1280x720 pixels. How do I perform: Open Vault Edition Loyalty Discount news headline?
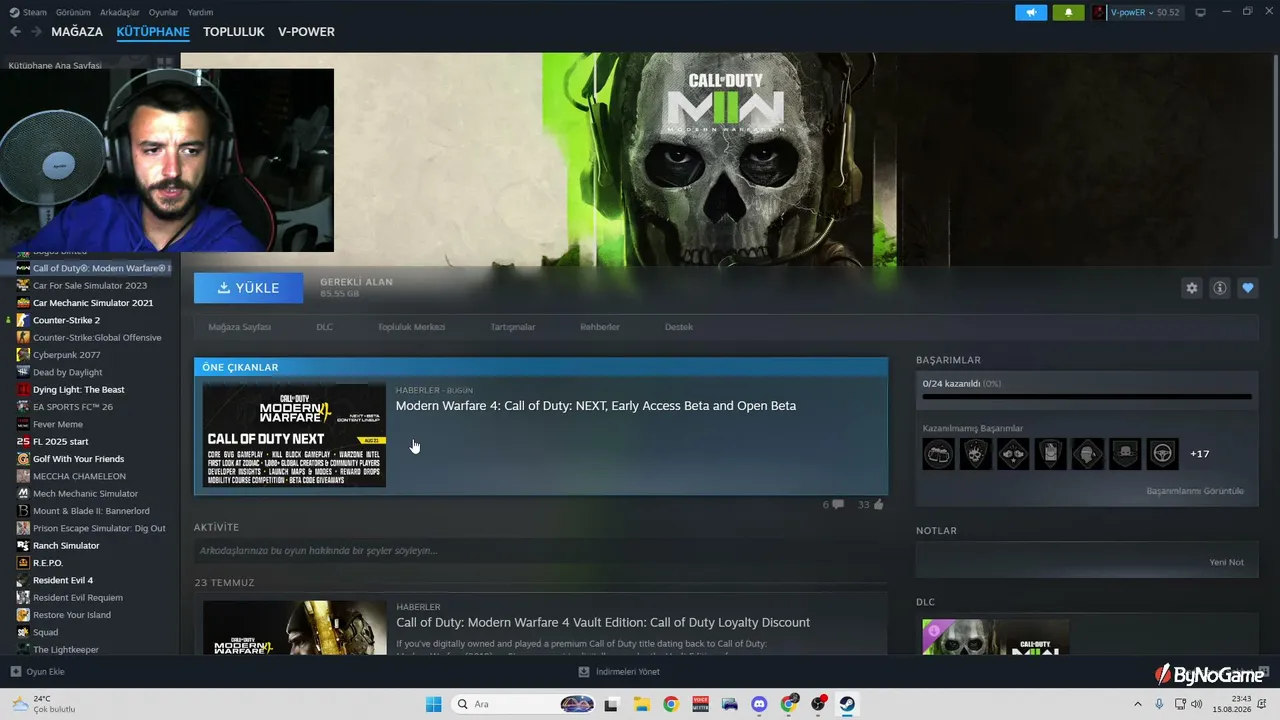coord(603,622)
